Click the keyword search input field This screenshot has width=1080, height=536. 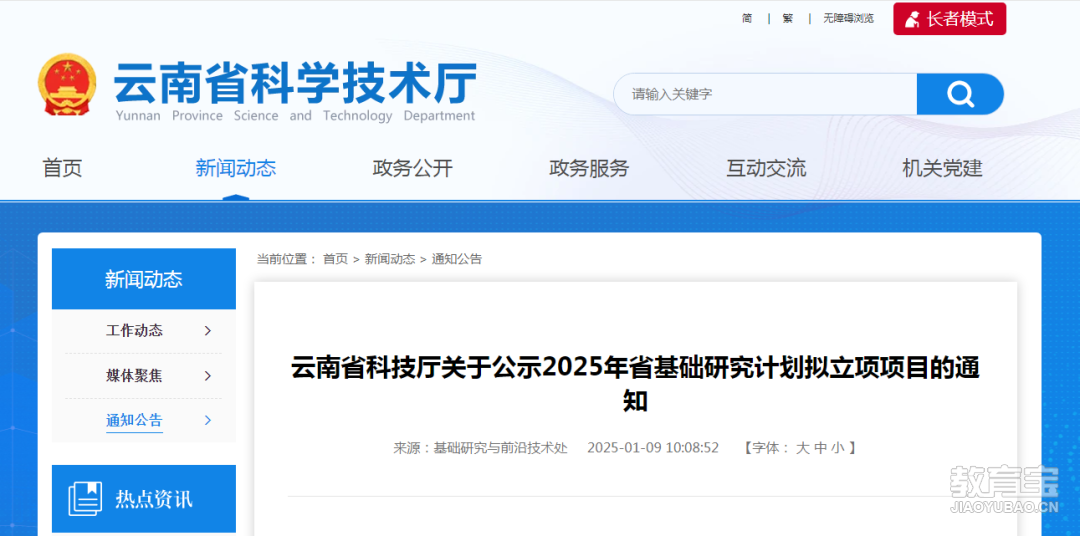(x=765, y=94)
